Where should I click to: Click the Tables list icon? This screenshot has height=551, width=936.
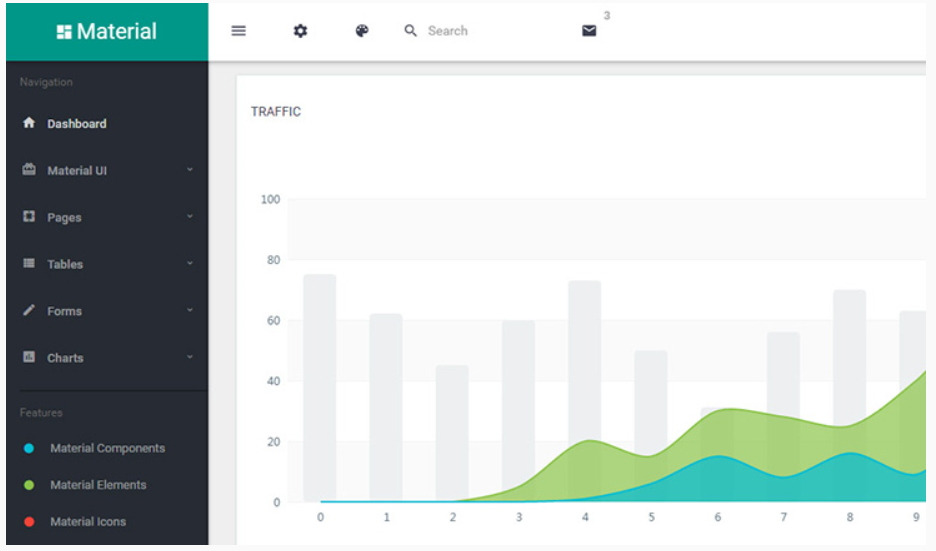[x=29, y=263]
